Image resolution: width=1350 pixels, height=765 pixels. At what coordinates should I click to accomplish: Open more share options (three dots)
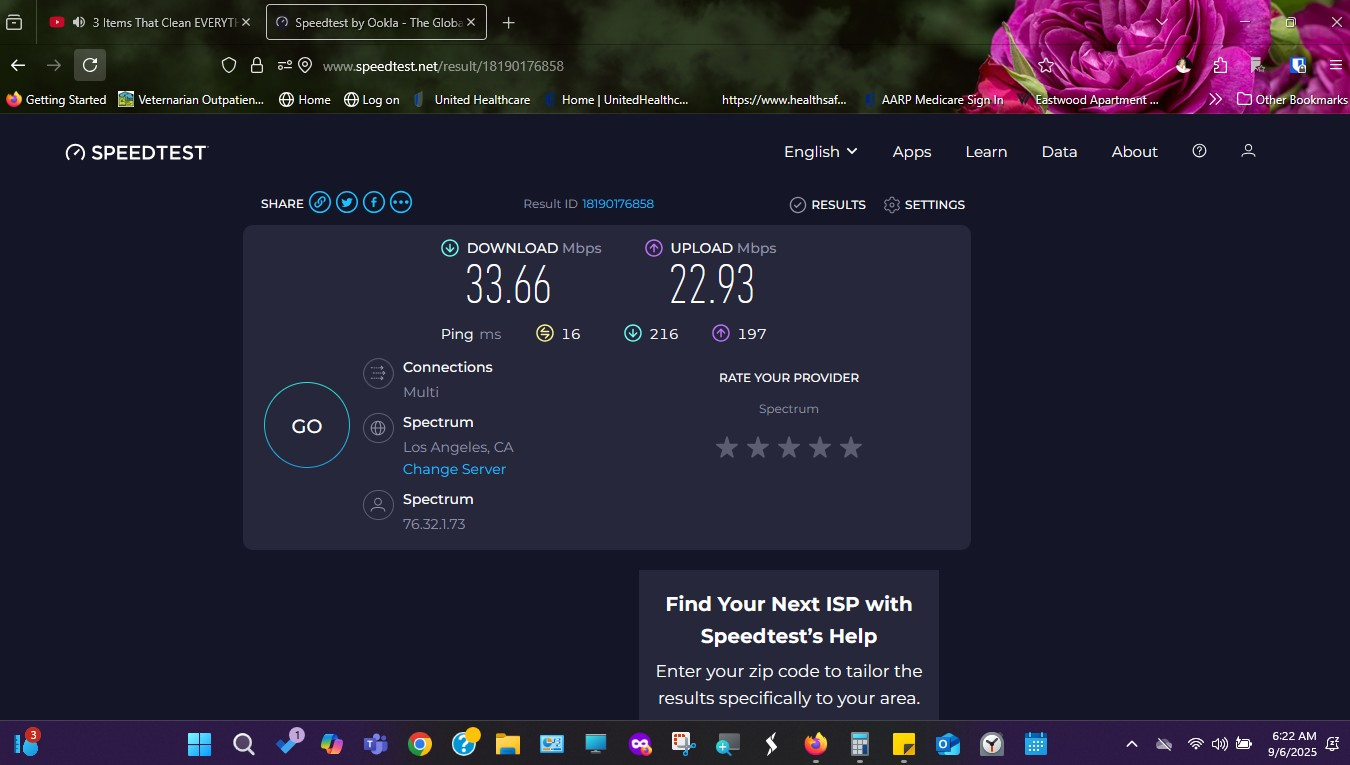(x=401, y=203)
